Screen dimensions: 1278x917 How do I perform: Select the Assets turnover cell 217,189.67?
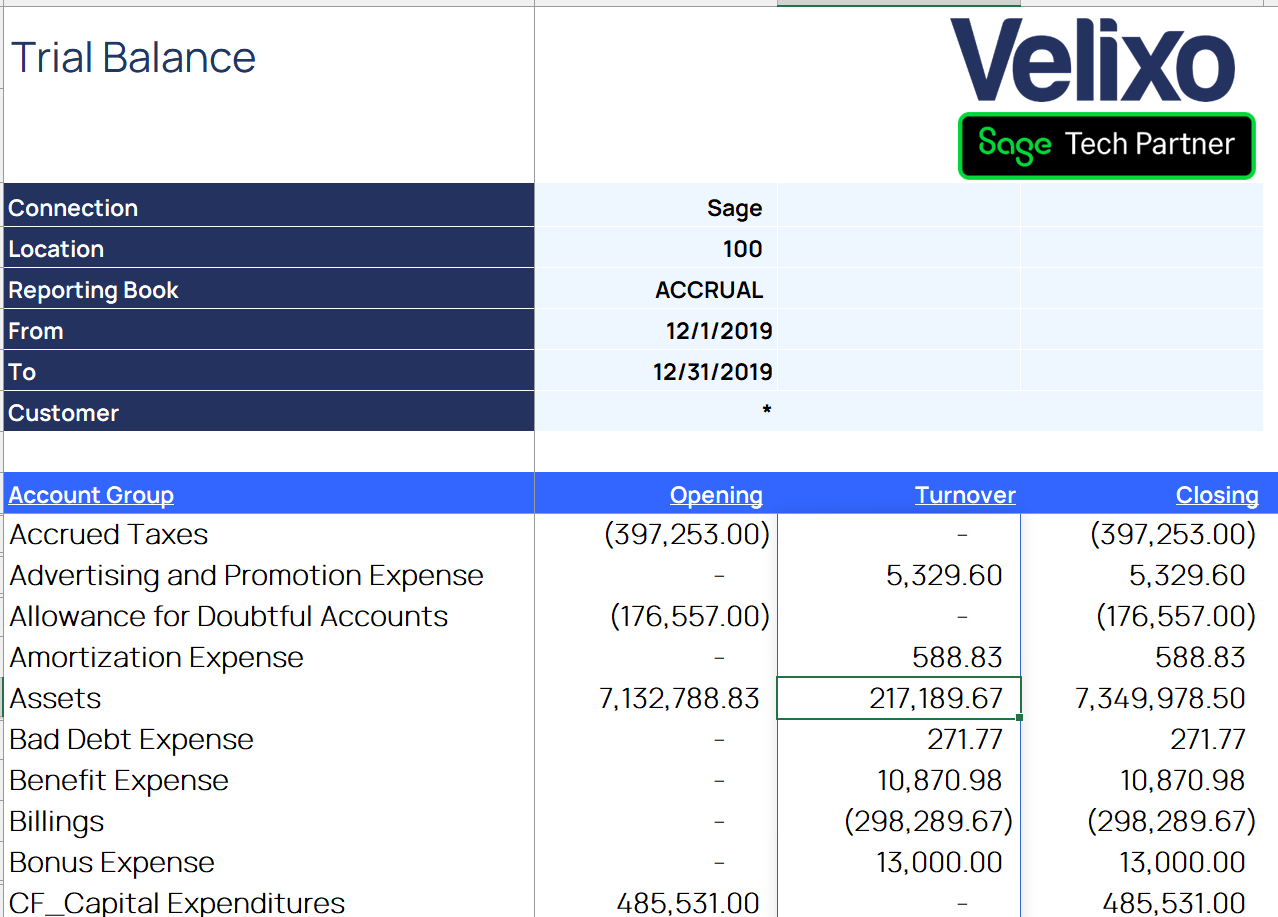tap(899, 698)
